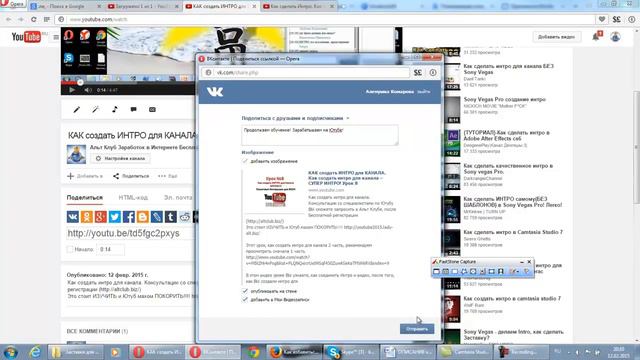Open Google Chrome from the taskbar
This screenshot has width=640, height=360.
253,352
